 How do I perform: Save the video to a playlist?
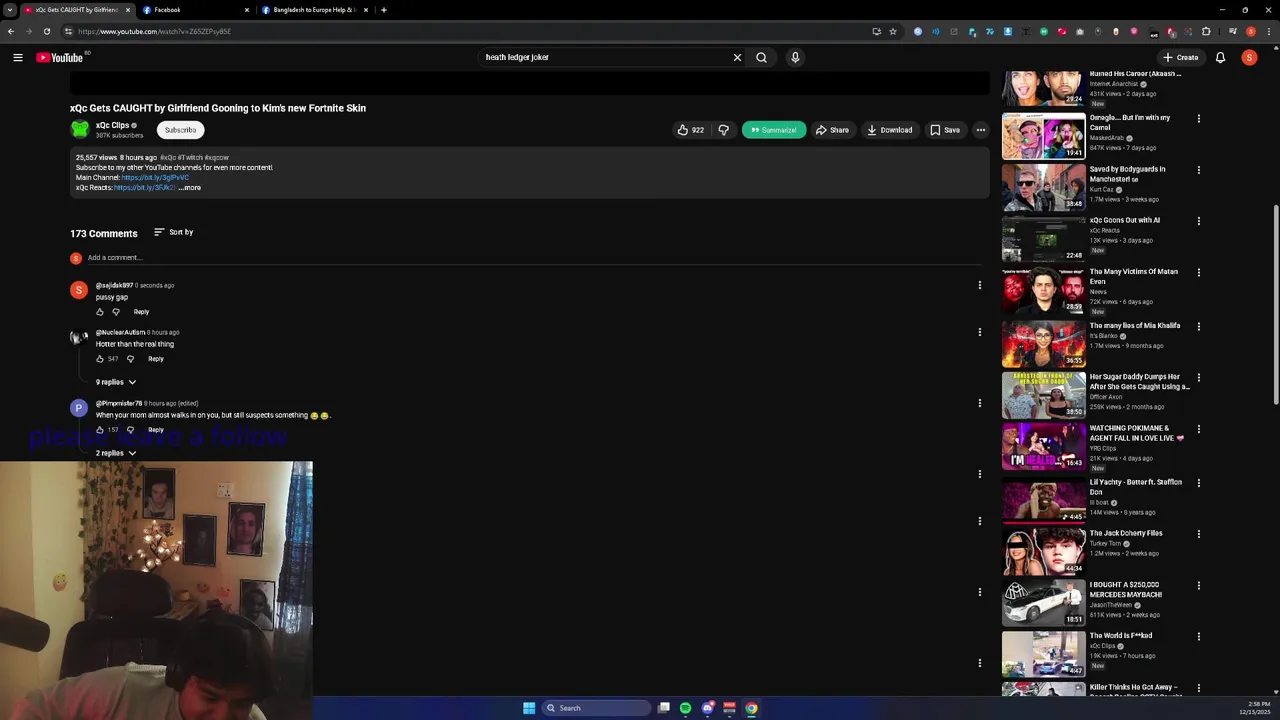coord(945,130)
